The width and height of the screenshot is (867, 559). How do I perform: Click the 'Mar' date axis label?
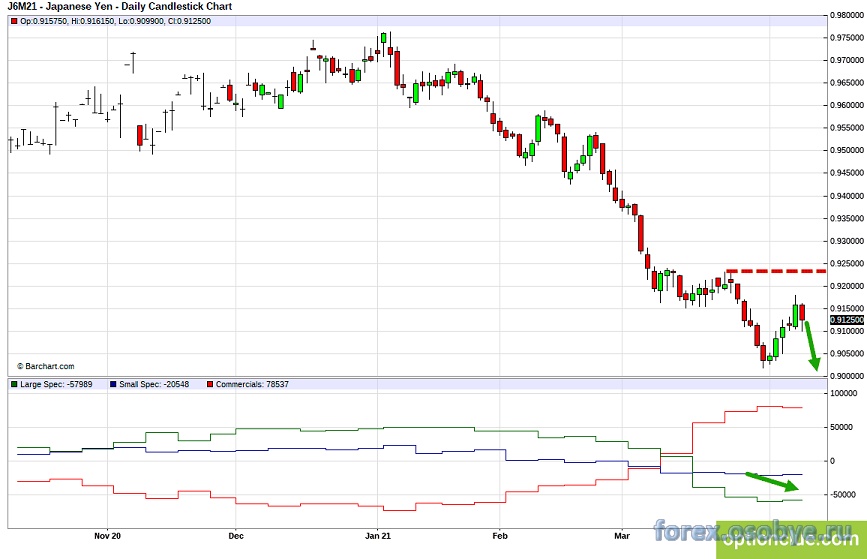coord(622,536)
